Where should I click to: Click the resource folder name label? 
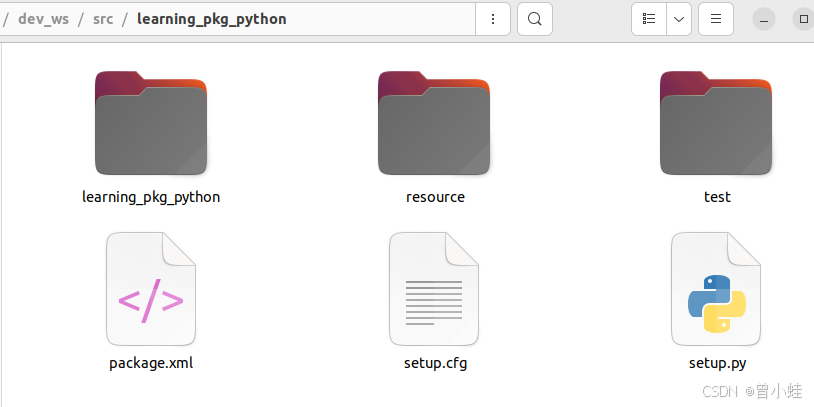pos(436,197)
